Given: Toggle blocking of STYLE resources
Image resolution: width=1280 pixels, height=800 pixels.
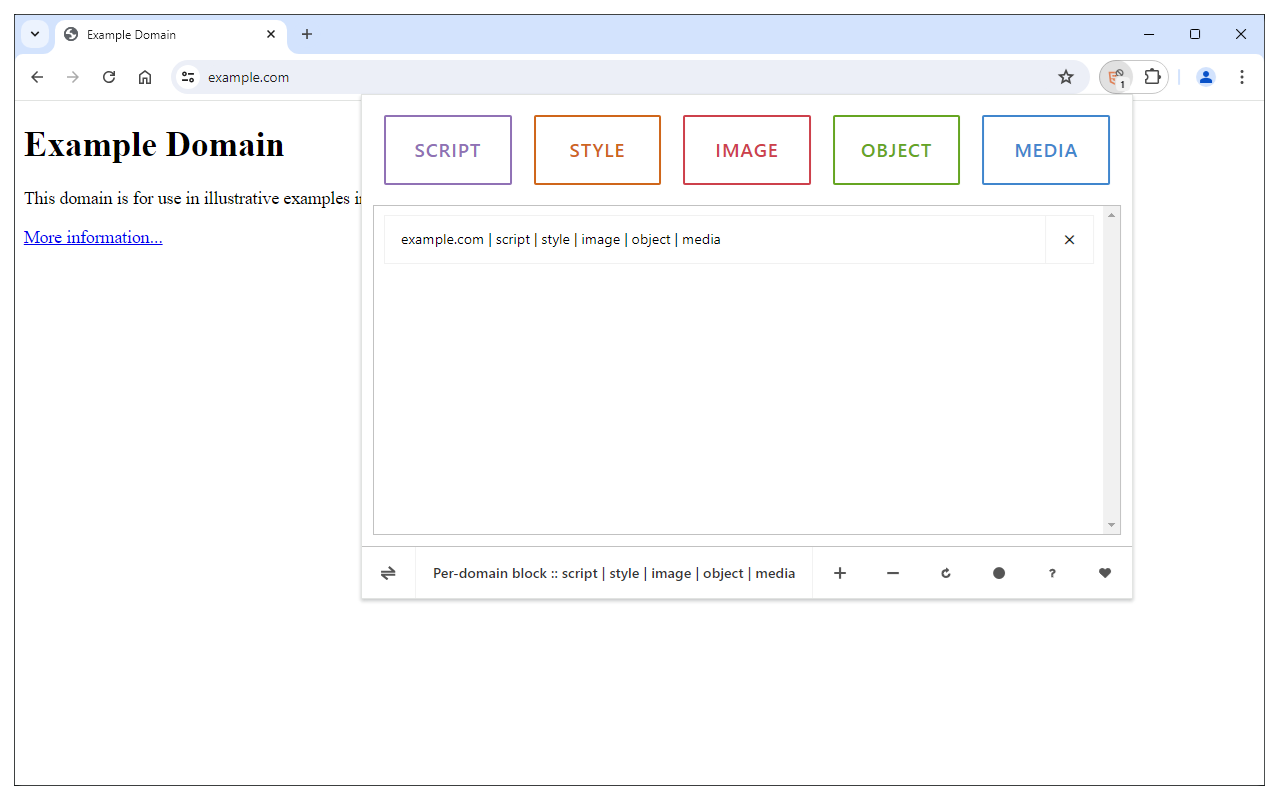Looking at the screenshot, I should click(x=597, y=150).
